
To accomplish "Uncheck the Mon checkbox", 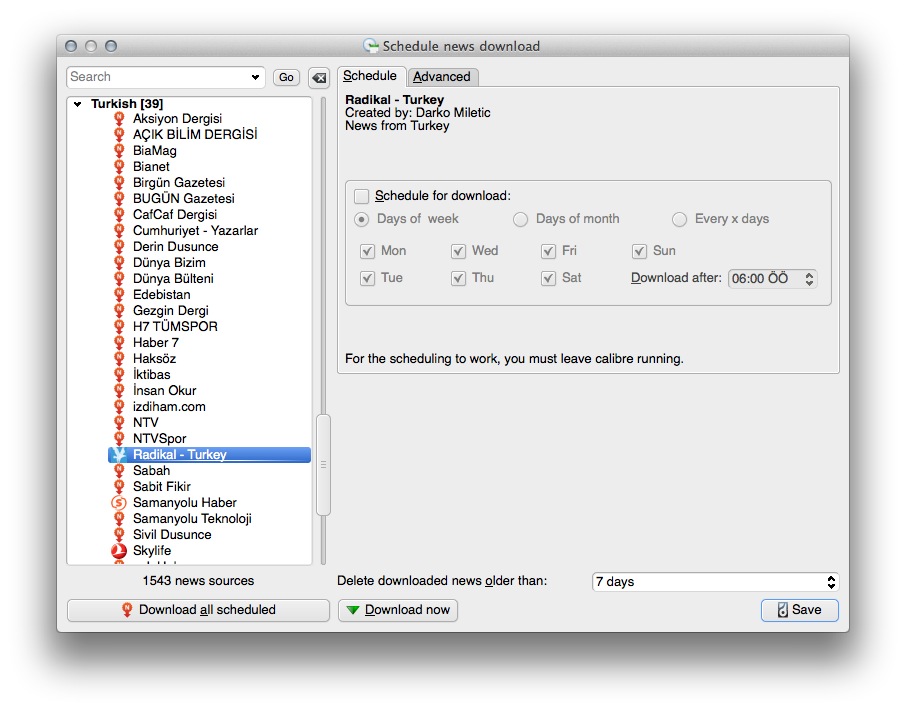I will (x=367, y=251).
